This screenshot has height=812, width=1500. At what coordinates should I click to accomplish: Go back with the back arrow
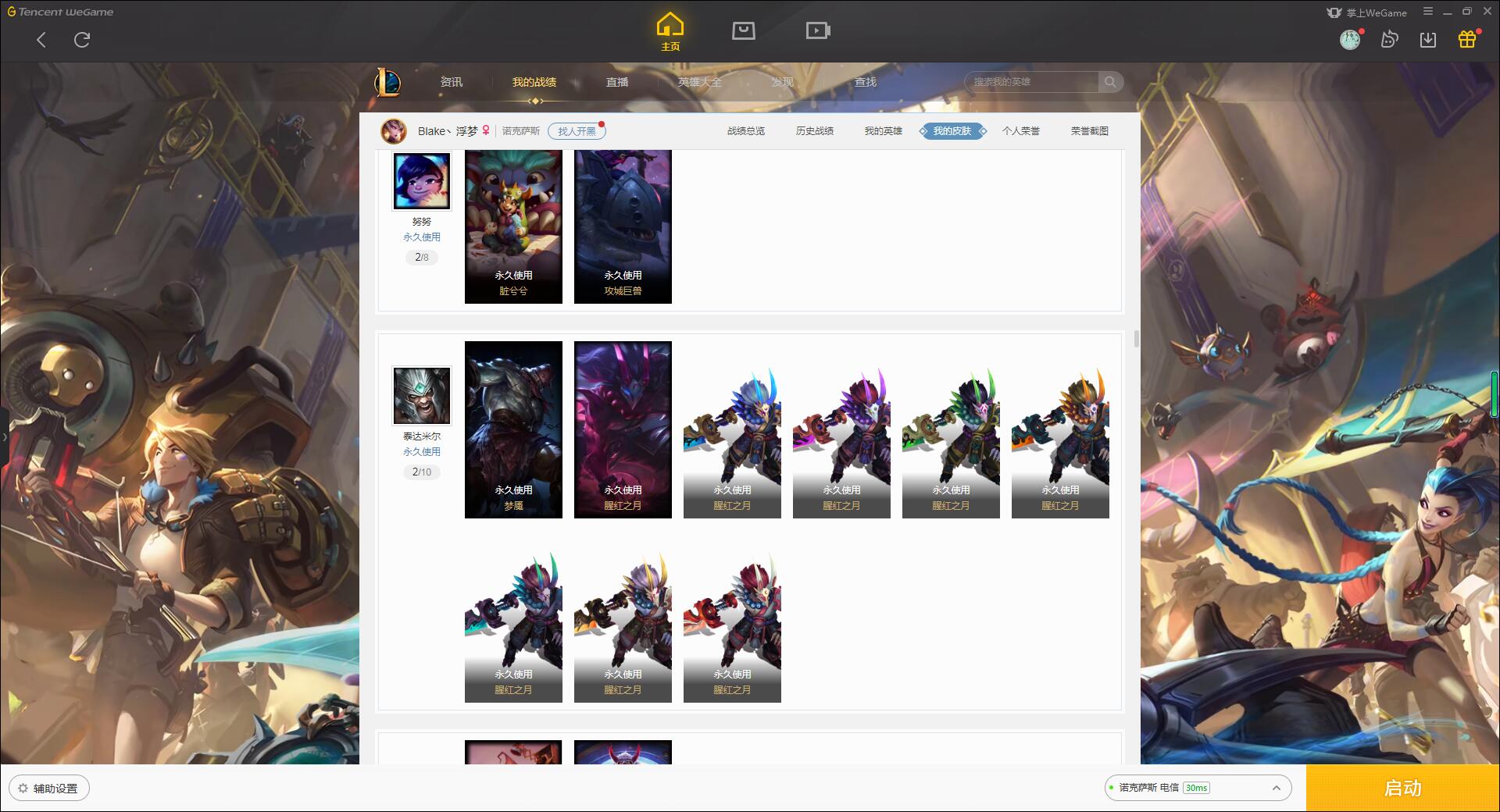point(41,40)
